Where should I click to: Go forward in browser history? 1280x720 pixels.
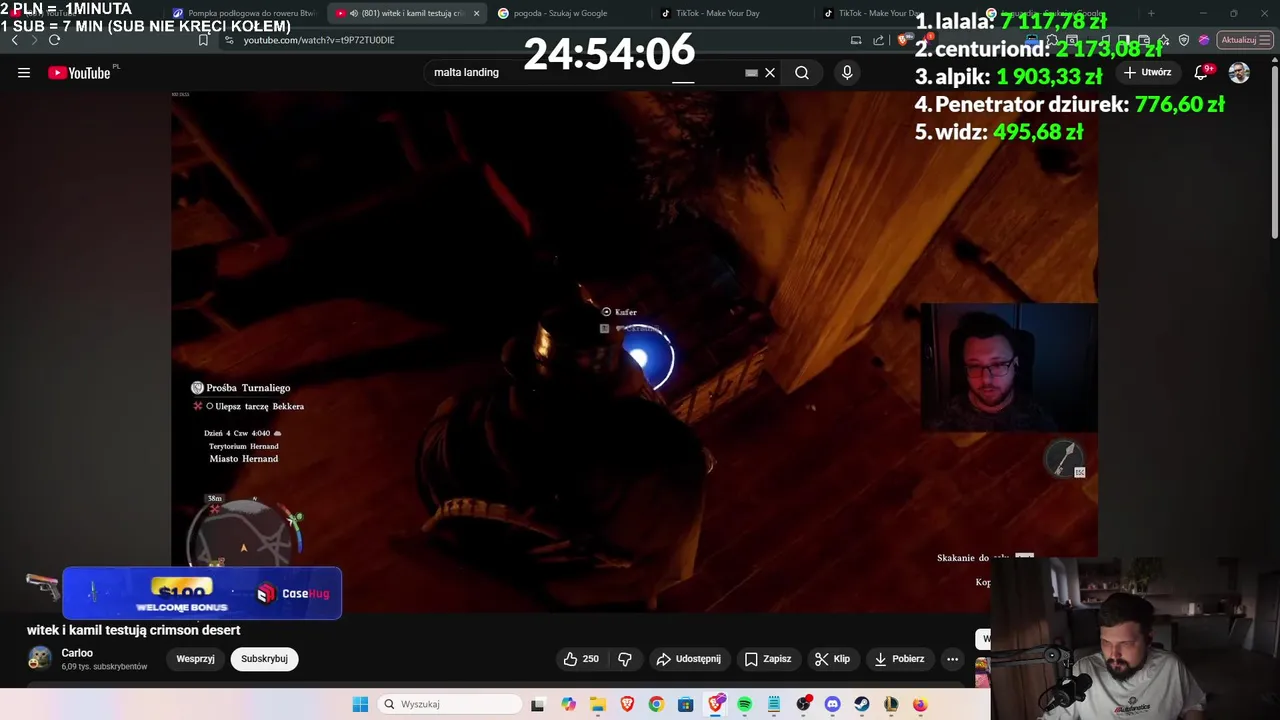pos(34,40)
